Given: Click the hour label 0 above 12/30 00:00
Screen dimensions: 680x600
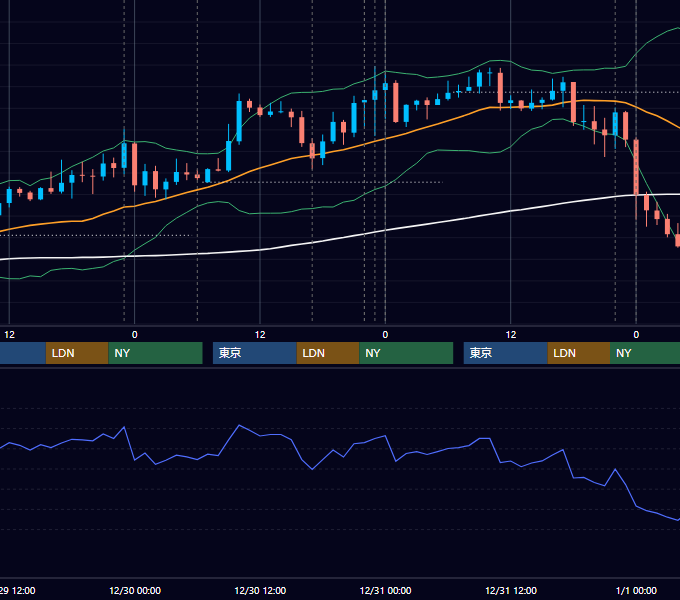Looking at the screenshot, I should pyautogui.click(x=134, y=335).
